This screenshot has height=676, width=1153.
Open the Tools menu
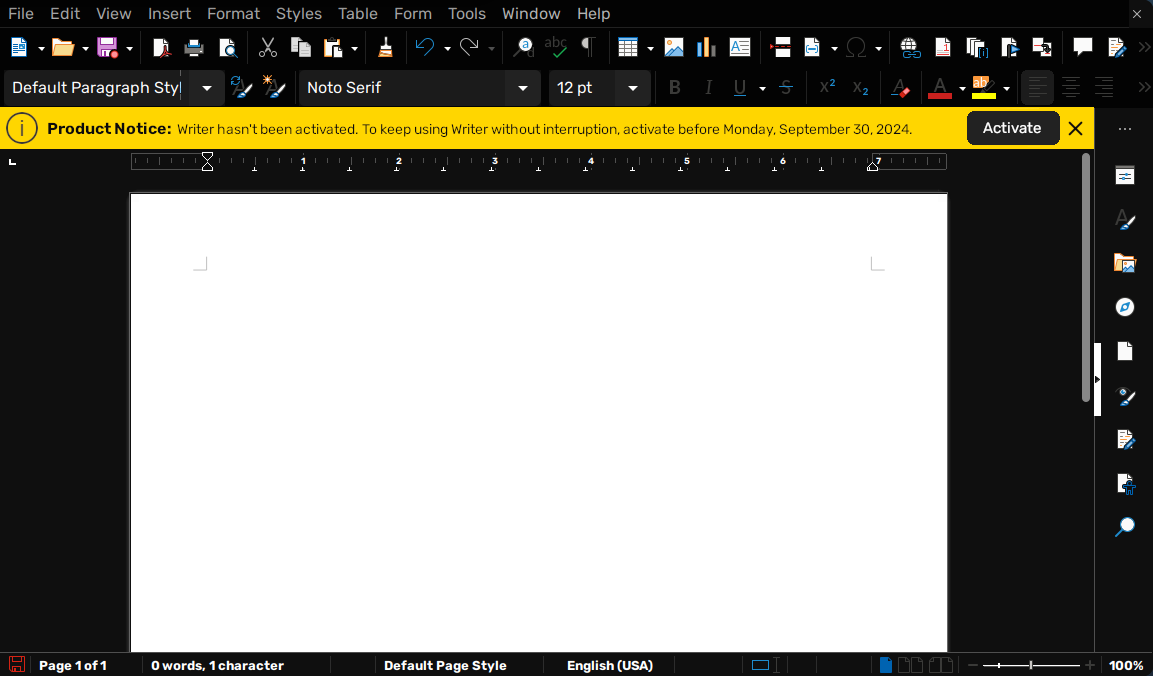(x=466, y=13)
